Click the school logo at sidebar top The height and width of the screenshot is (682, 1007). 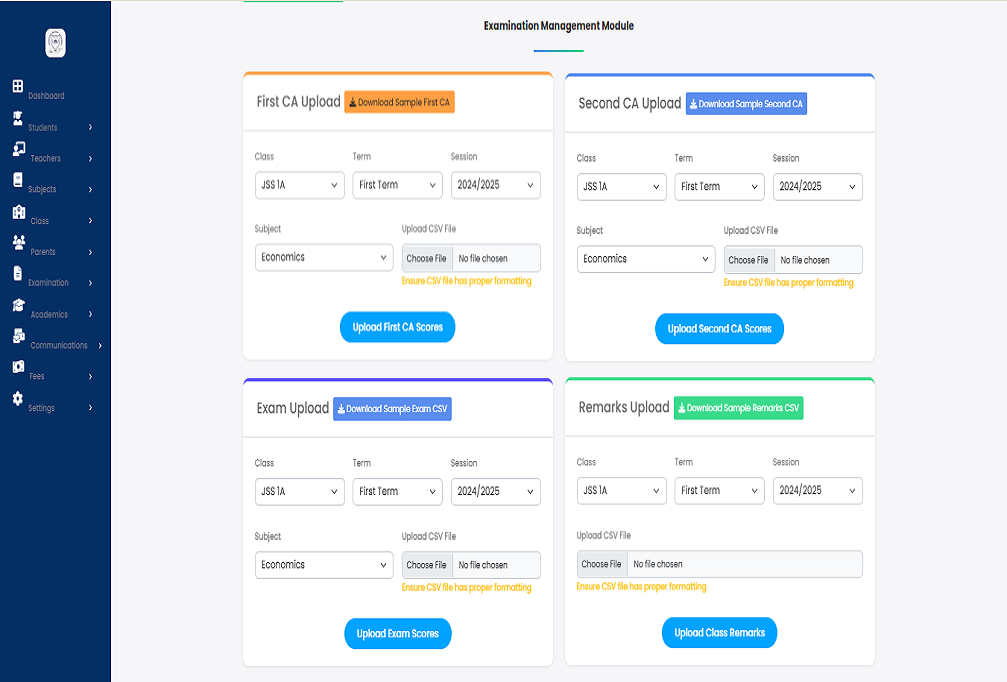point(55,43)
